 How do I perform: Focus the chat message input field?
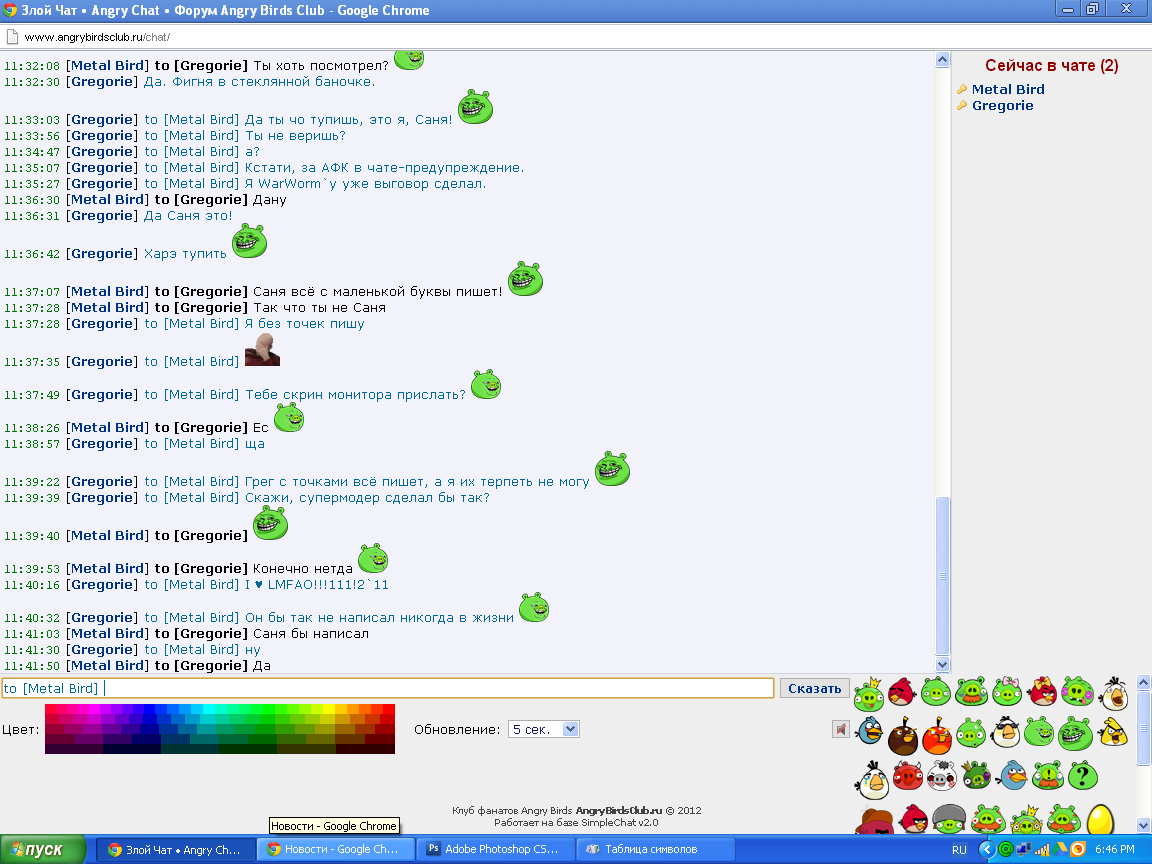pos(387,688)
